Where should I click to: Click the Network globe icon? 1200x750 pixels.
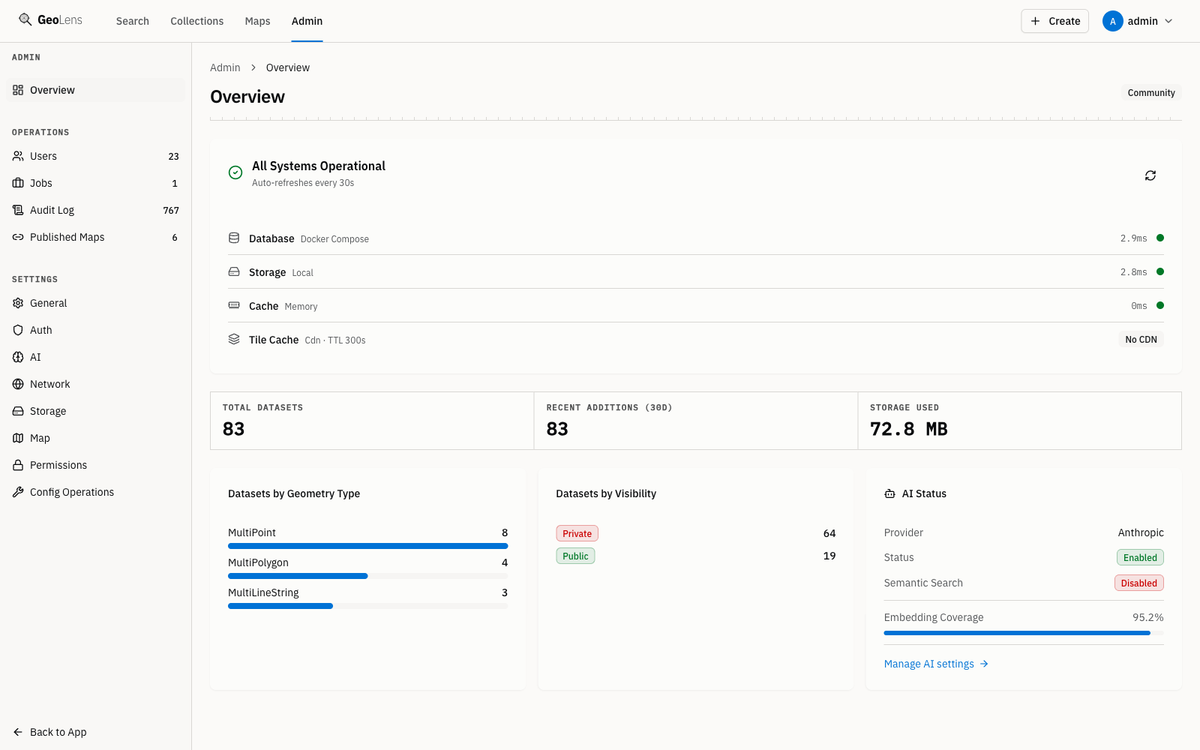pos(18,384)
